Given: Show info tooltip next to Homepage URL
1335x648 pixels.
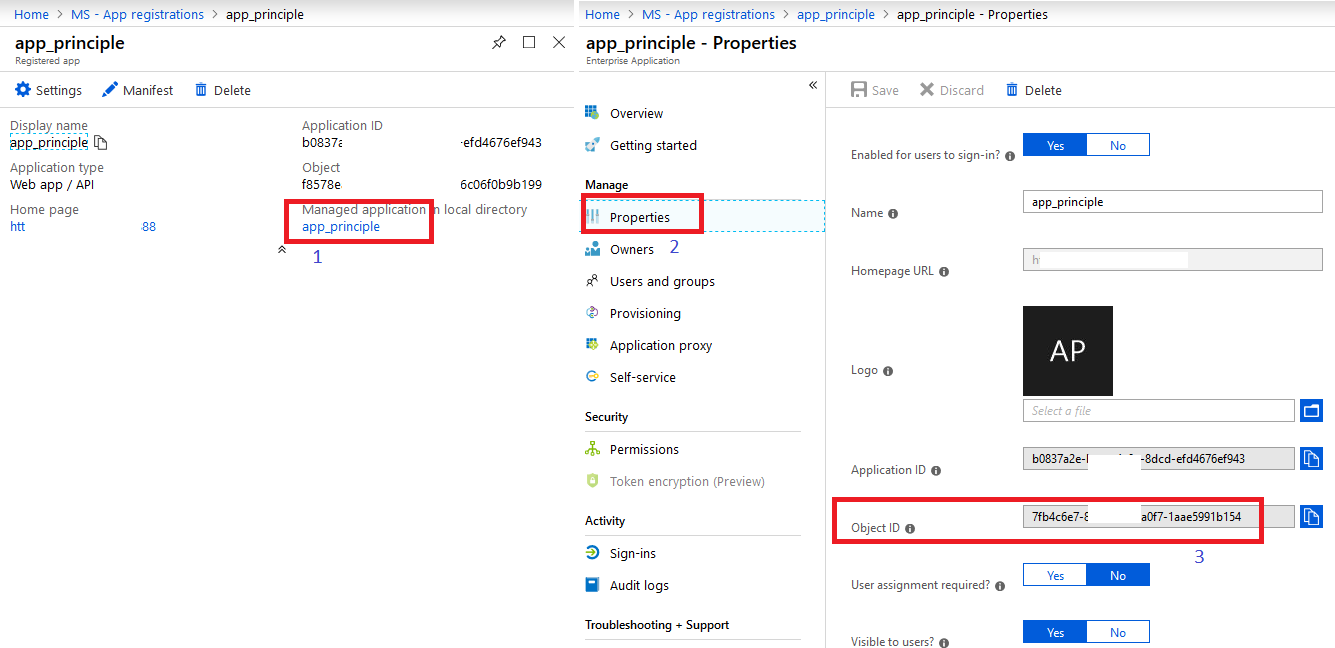Looking at the screenshot, I should (944, 272).
